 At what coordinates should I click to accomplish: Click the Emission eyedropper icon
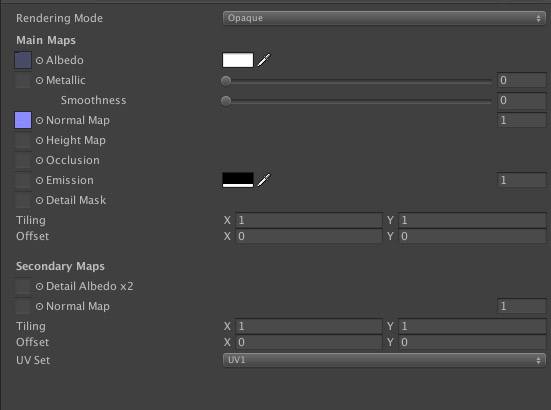click(x=264, y=180)
